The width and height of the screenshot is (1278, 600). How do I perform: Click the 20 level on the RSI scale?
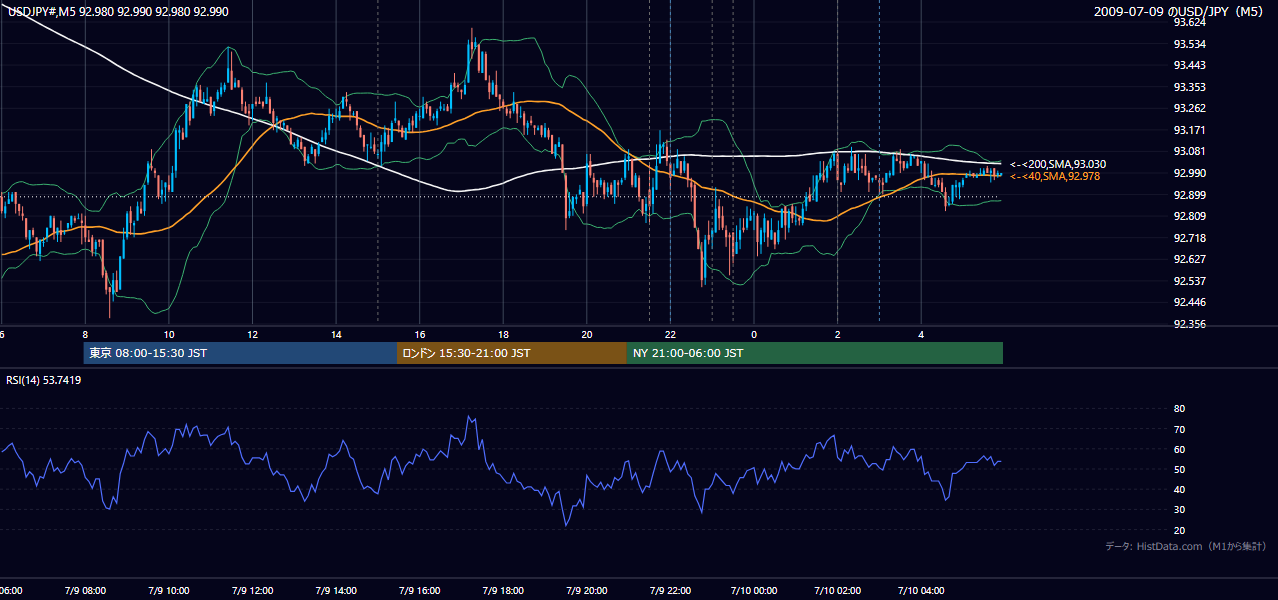1179,530
